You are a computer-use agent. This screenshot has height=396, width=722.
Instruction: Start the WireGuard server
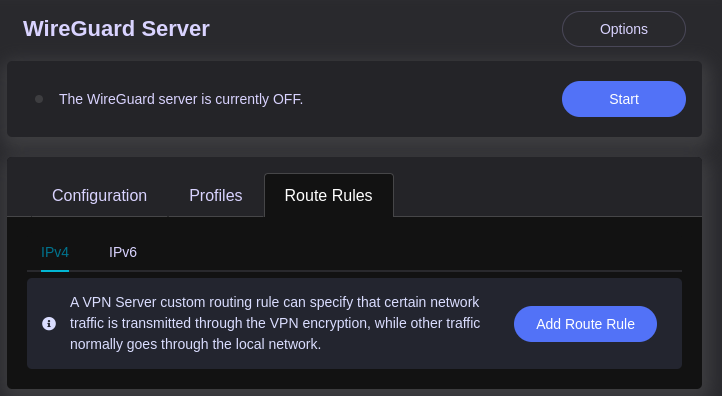623,99
